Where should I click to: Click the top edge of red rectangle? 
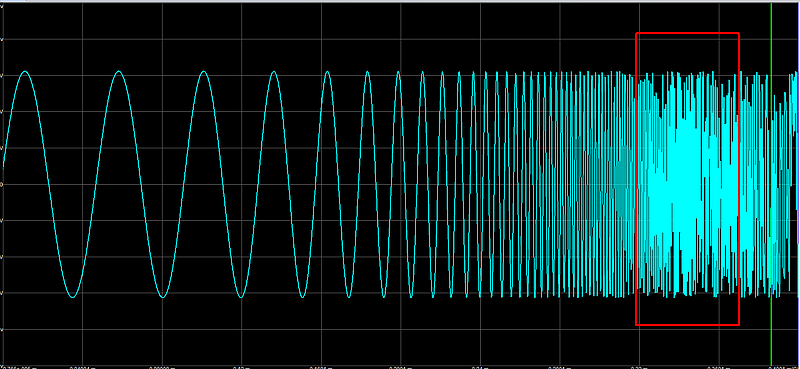(687, 33)
